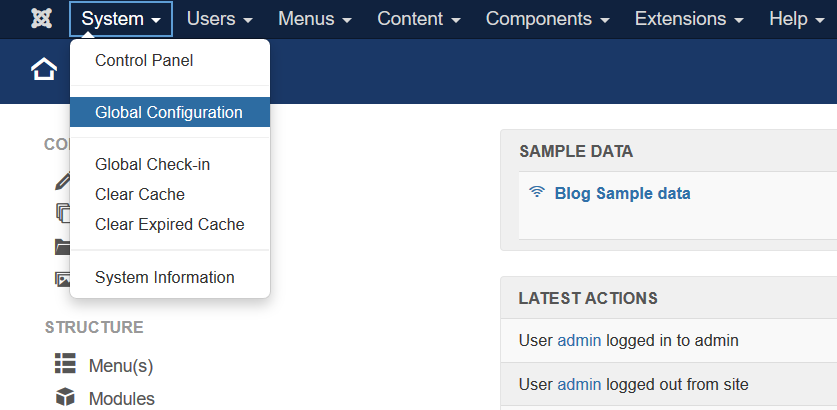The height and width of the screenshot is (410, 837).
Task: Open the Blog Sample data link
Action: pos(622,193)
